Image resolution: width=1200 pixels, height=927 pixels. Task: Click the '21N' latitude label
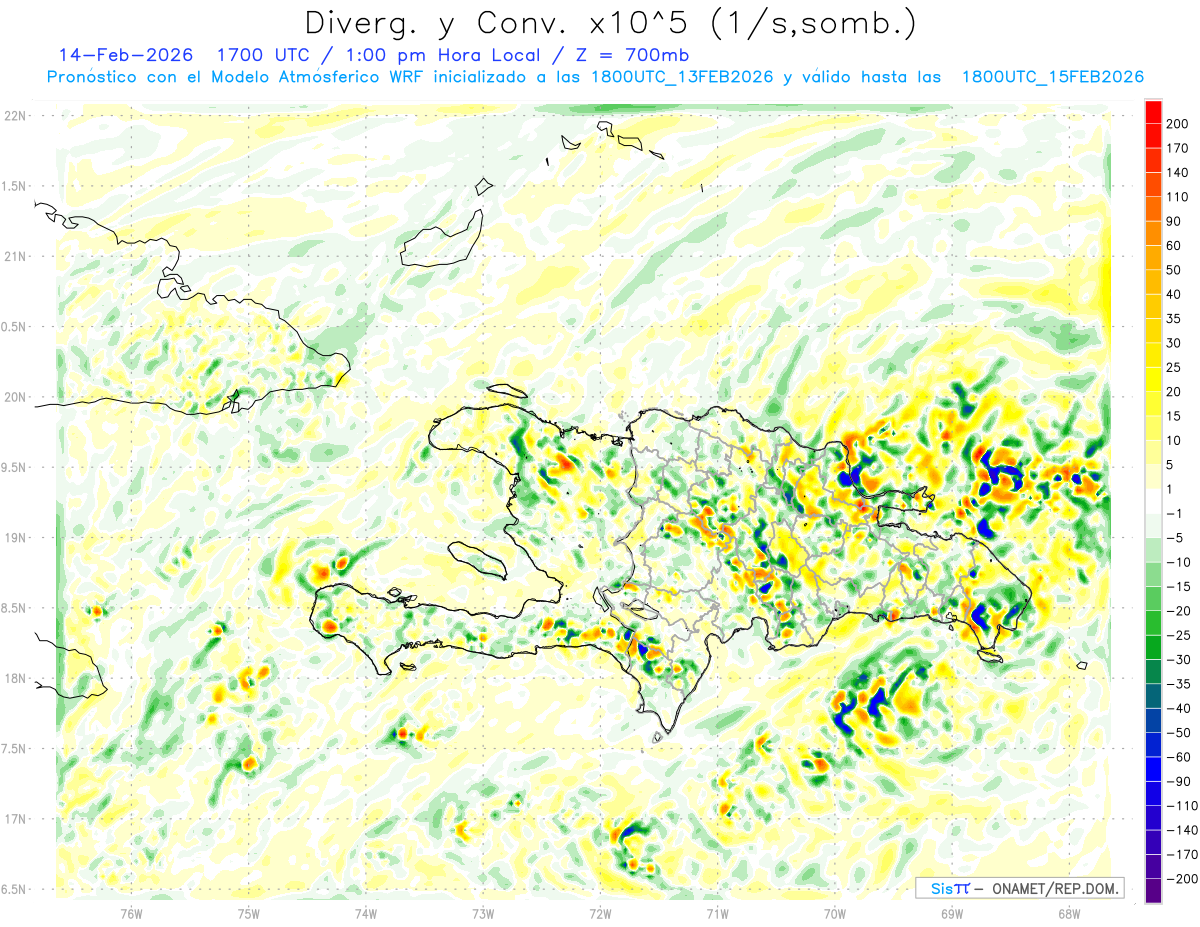click(15, 256)
